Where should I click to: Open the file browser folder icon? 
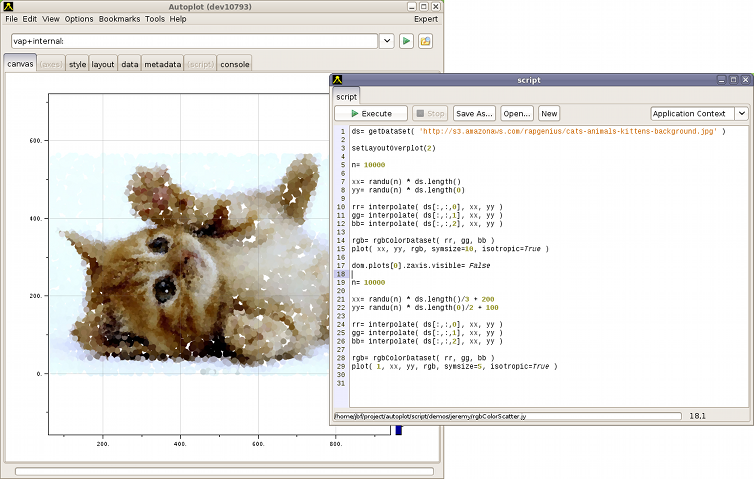click(425, 41)
